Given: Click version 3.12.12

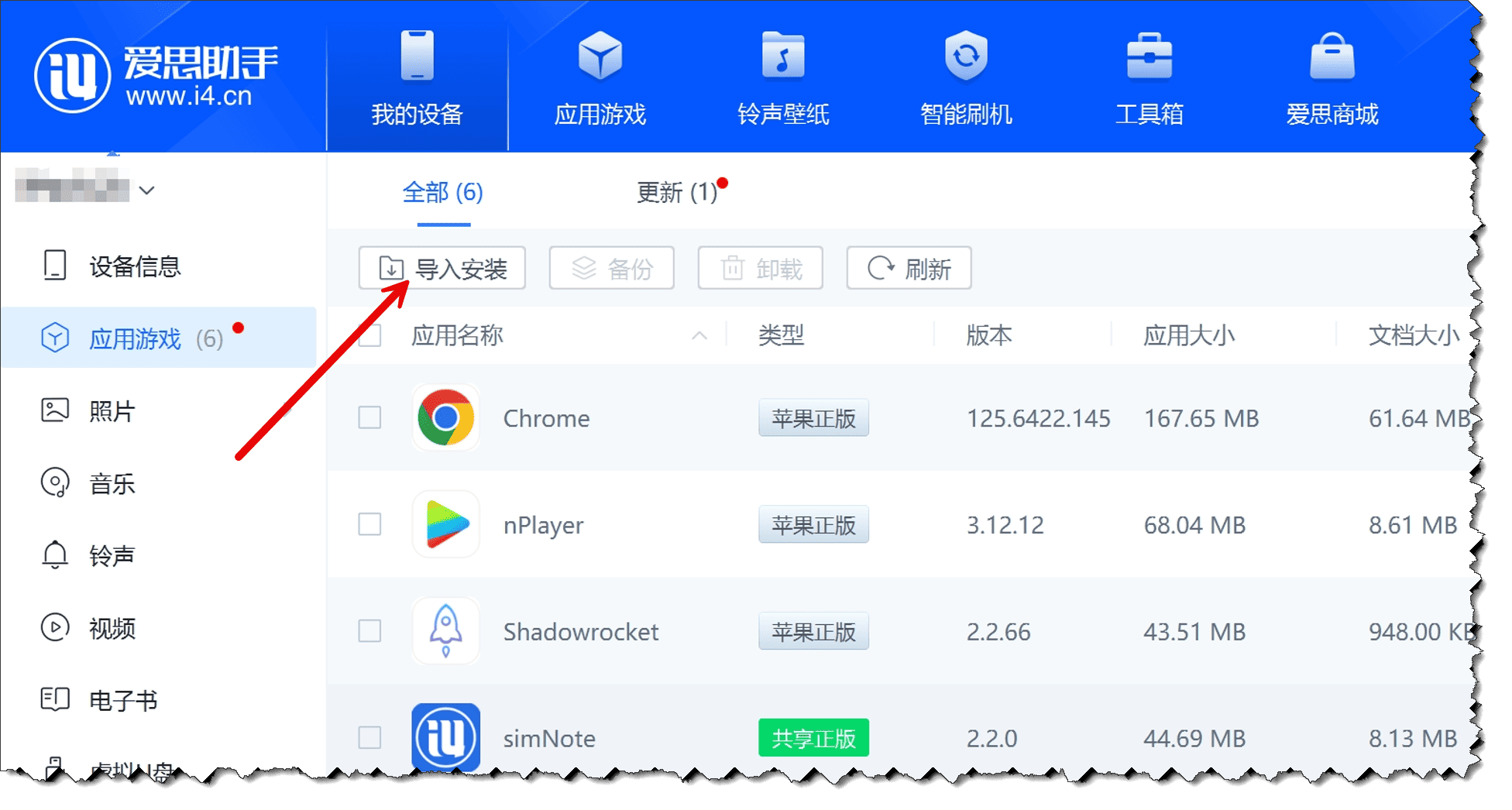Looking at the screenshot, I should point(1005,525).
